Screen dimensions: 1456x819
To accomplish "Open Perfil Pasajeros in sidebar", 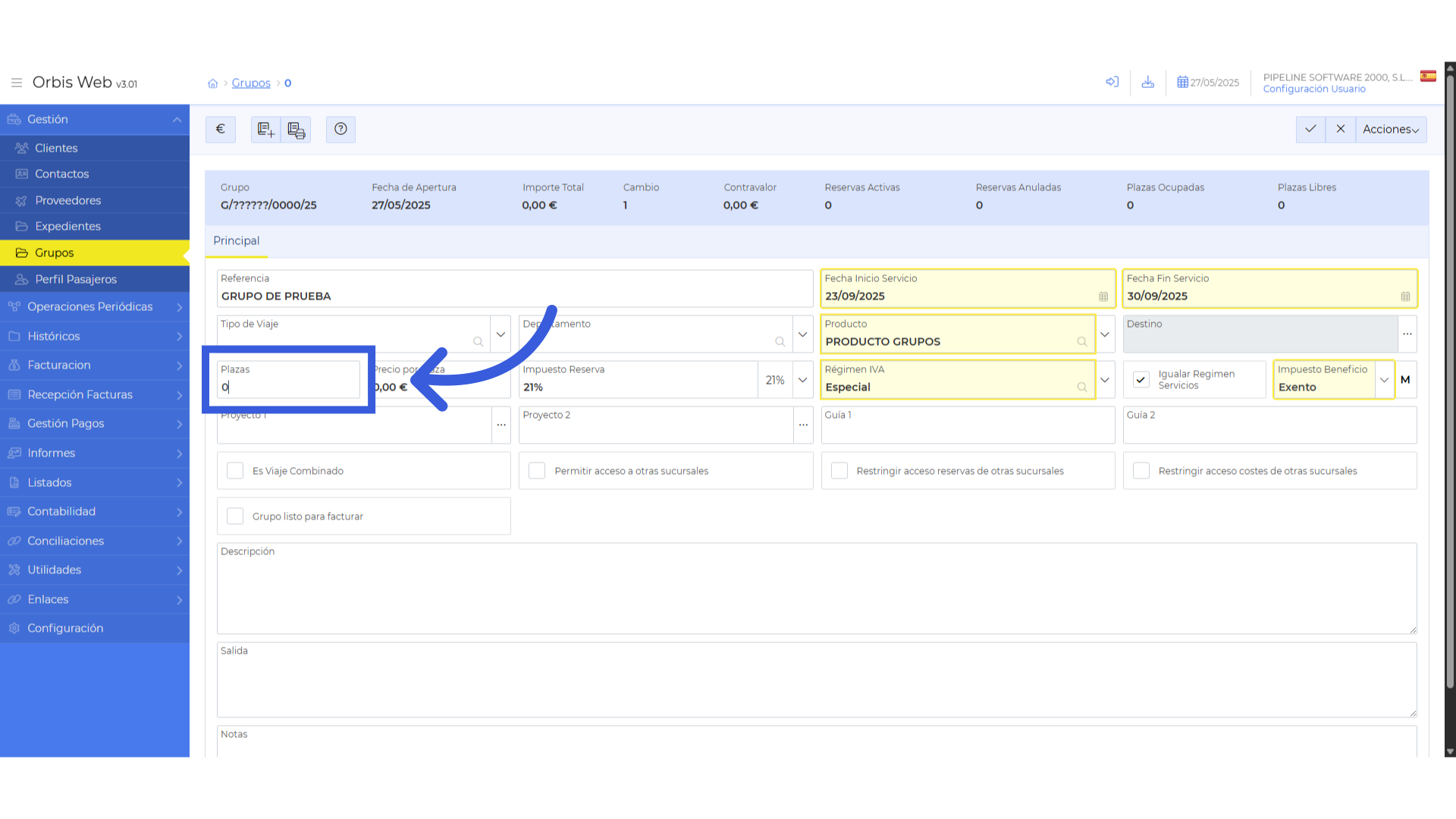I will tap(95, 279).
